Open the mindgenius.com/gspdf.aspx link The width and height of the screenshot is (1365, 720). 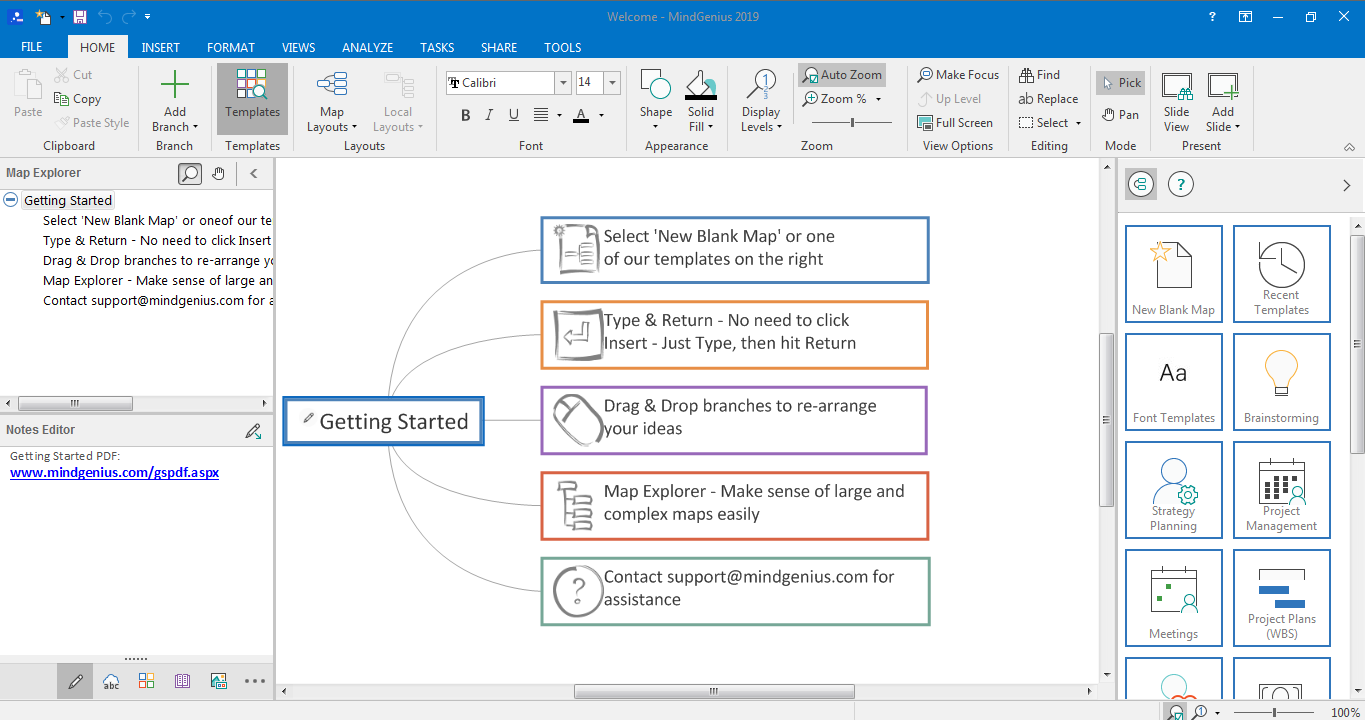coord(114,472)
